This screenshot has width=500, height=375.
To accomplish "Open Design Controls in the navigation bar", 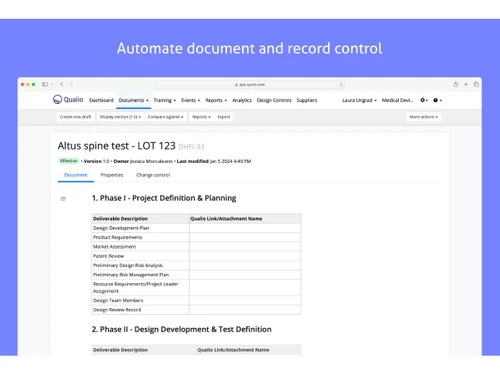I will point(274,100).
